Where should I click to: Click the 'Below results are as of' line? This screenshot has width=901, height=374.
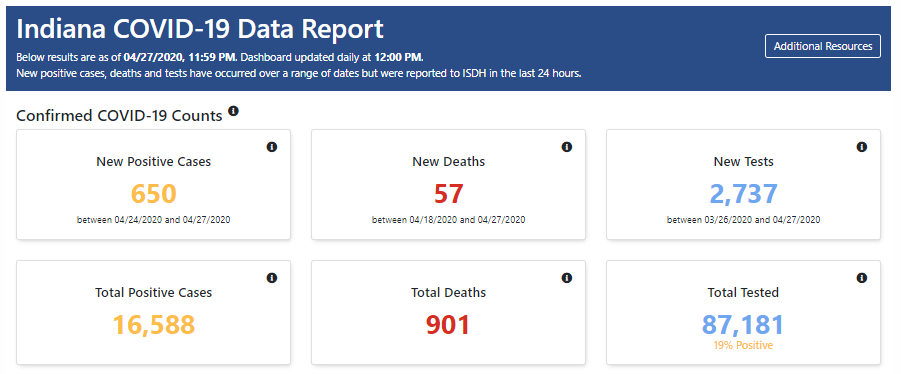(x=220, y=57)
